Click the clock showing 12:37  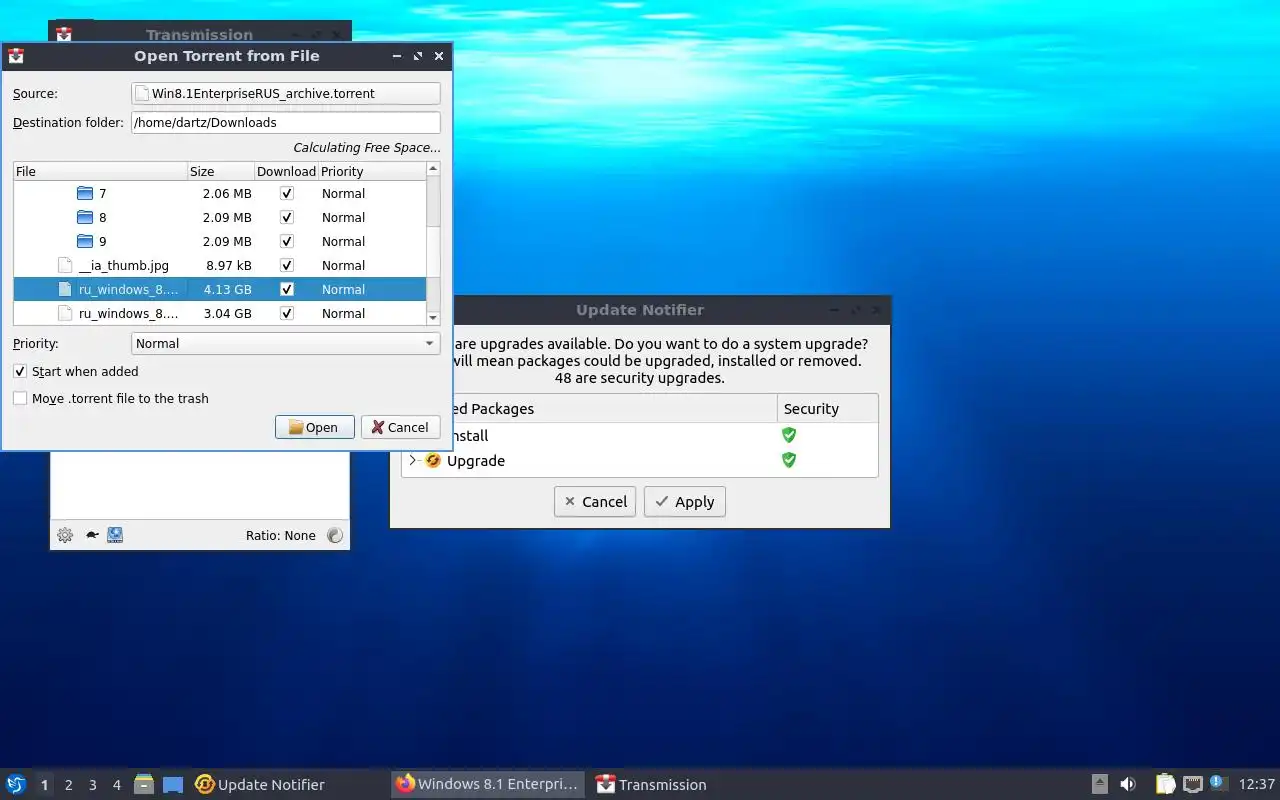coord(1257,784)
